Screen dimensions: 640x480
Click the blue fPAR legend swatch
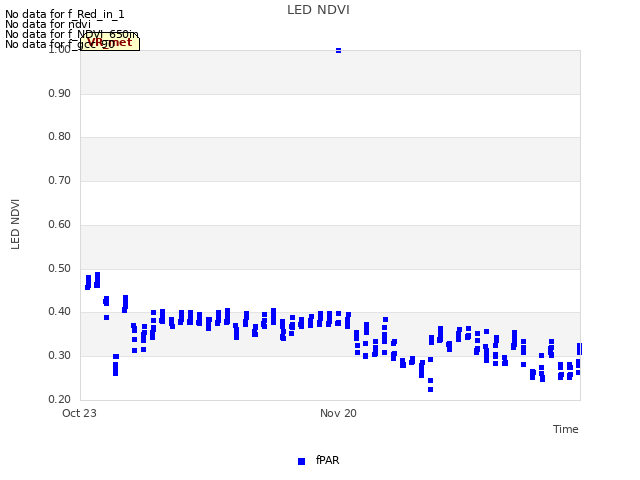[x=302, y=461]
